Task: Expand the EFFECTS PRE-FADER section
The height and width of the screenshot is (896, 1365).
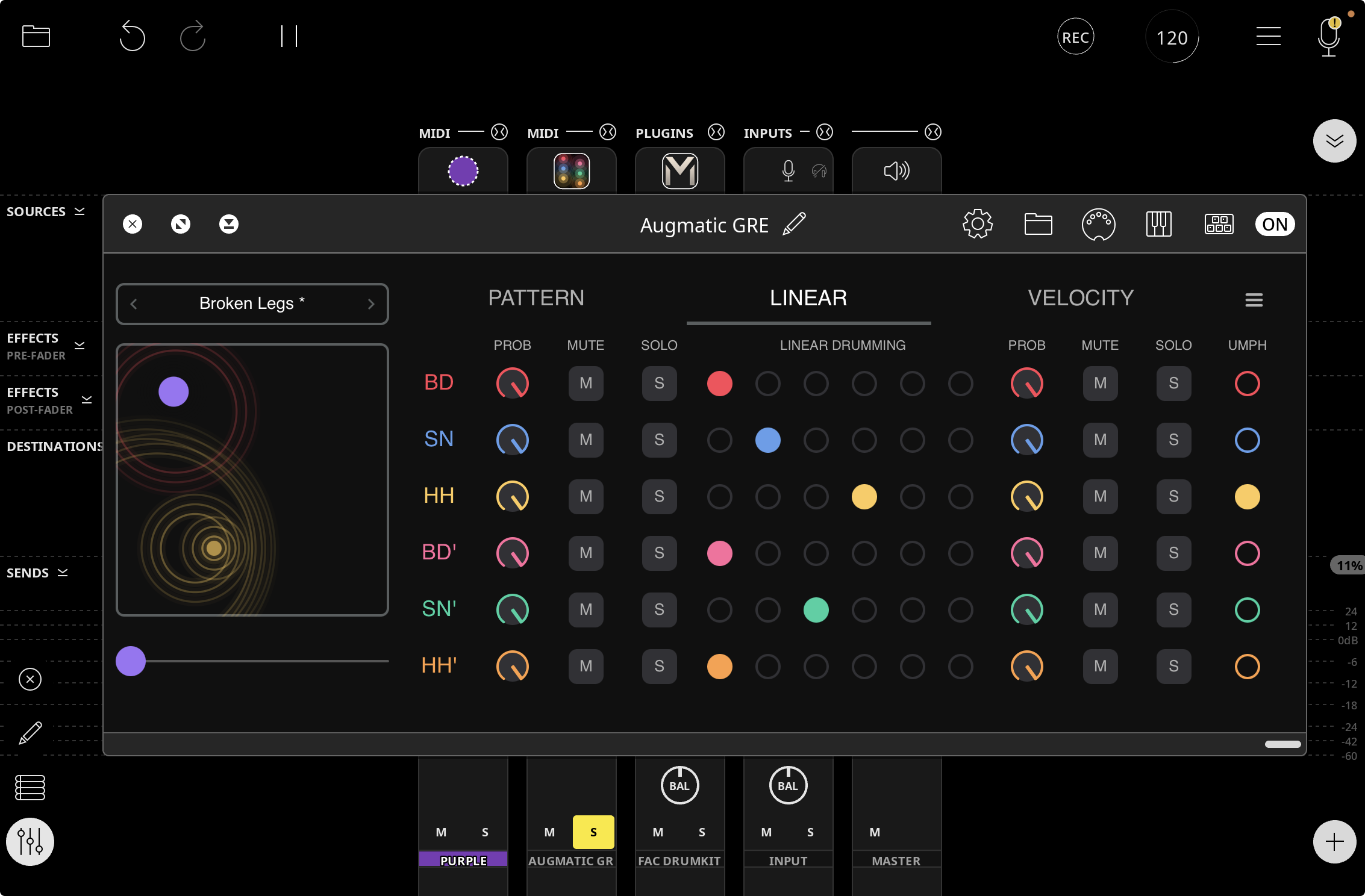Action: tap(79, 345)
